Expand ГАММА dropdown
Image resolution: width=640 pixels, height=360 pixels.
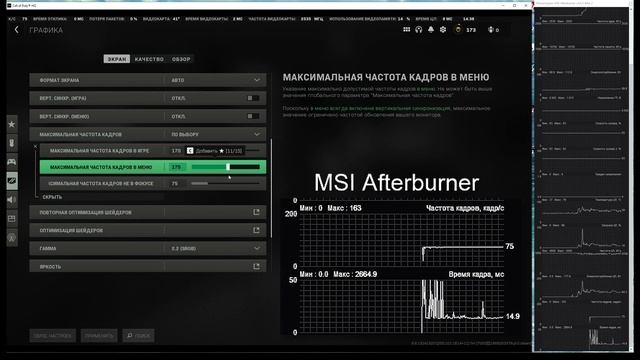tap(257, 248)
